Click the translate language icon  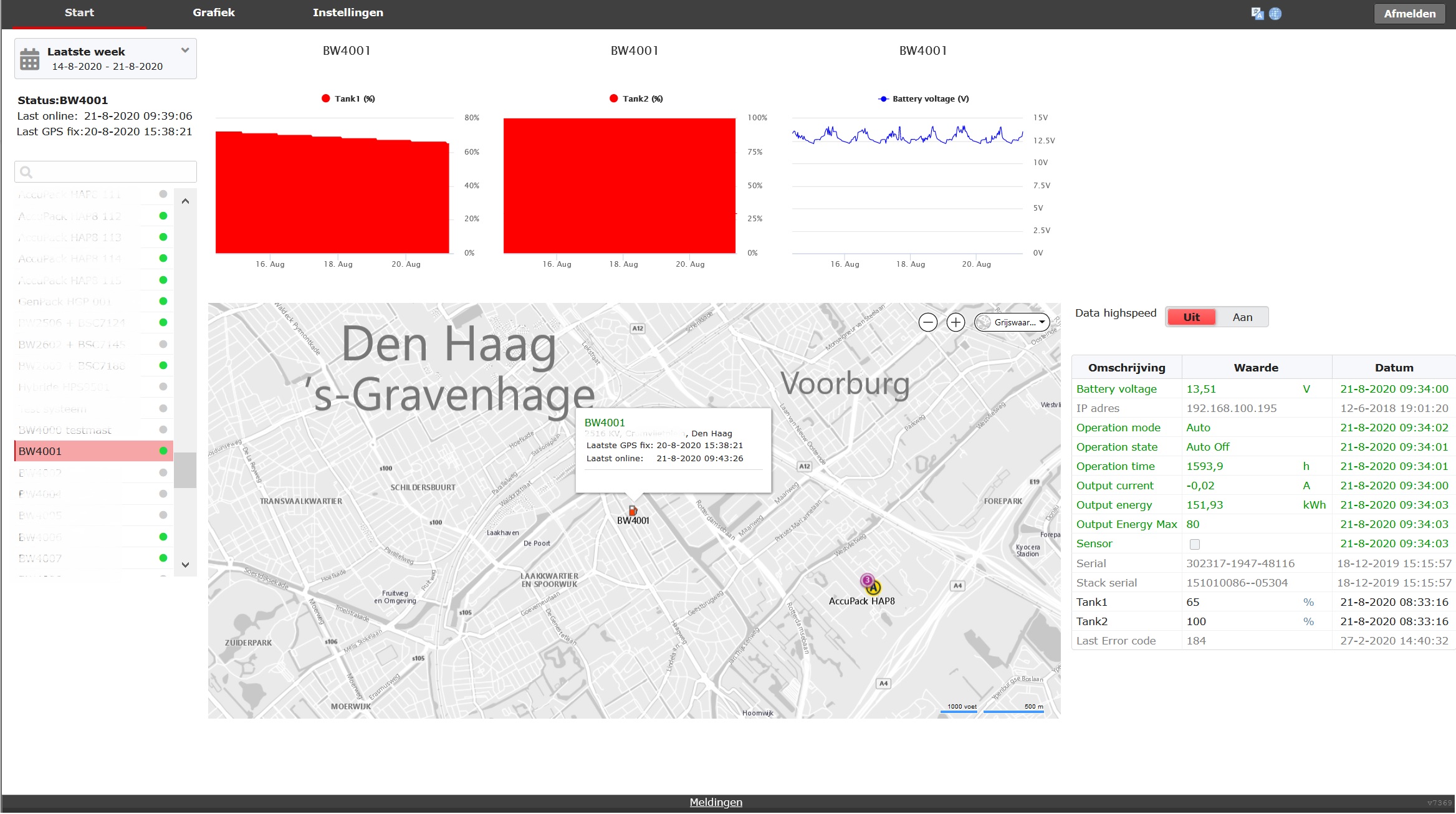pyautogui.click(x=1257, y=14)
